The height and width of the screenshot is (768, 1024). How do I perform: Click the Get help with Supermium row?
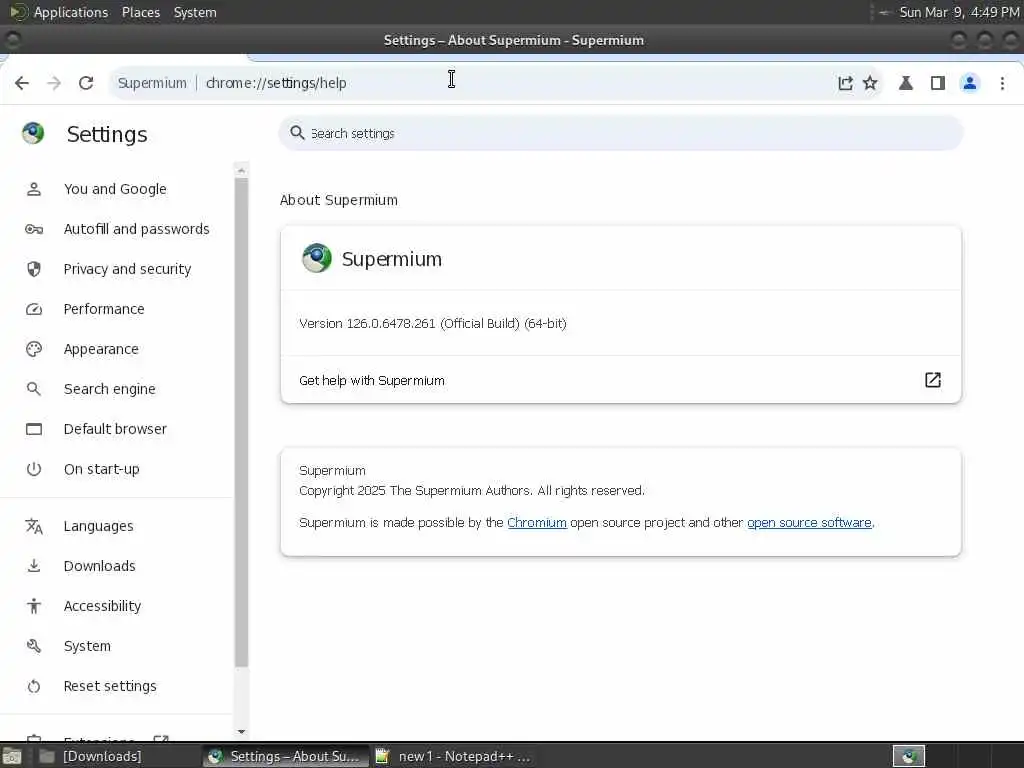pos(620,380)
